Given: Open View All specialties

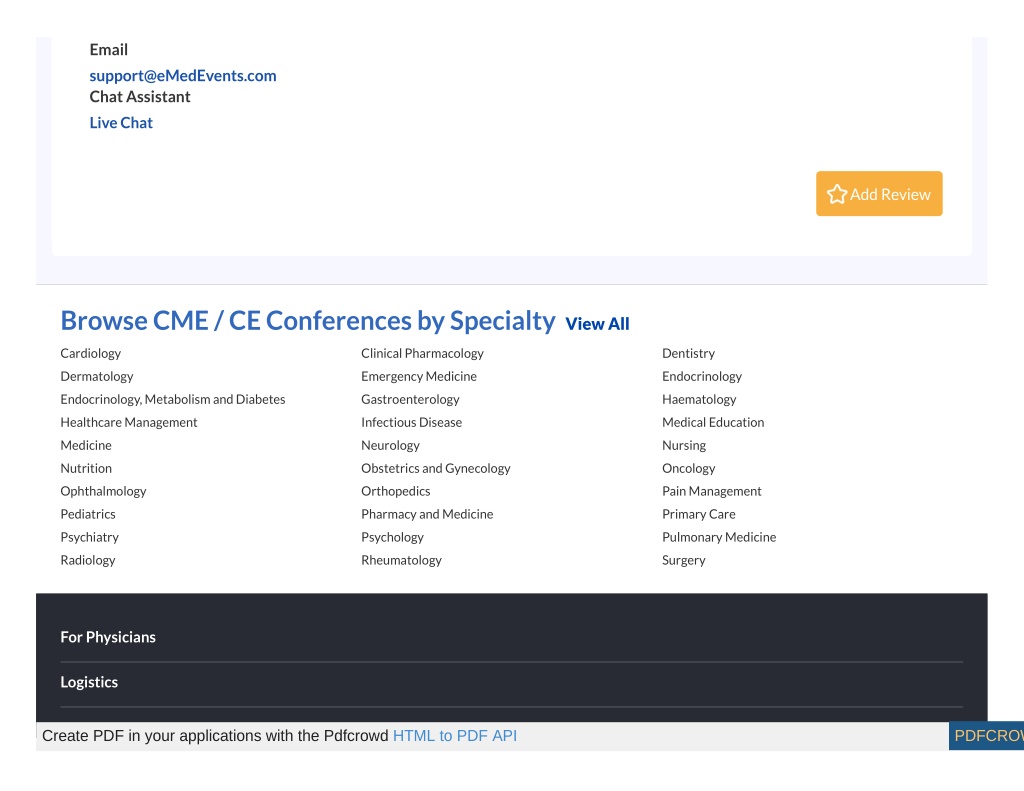Looking at the screenshot, I should pos(597,324).
